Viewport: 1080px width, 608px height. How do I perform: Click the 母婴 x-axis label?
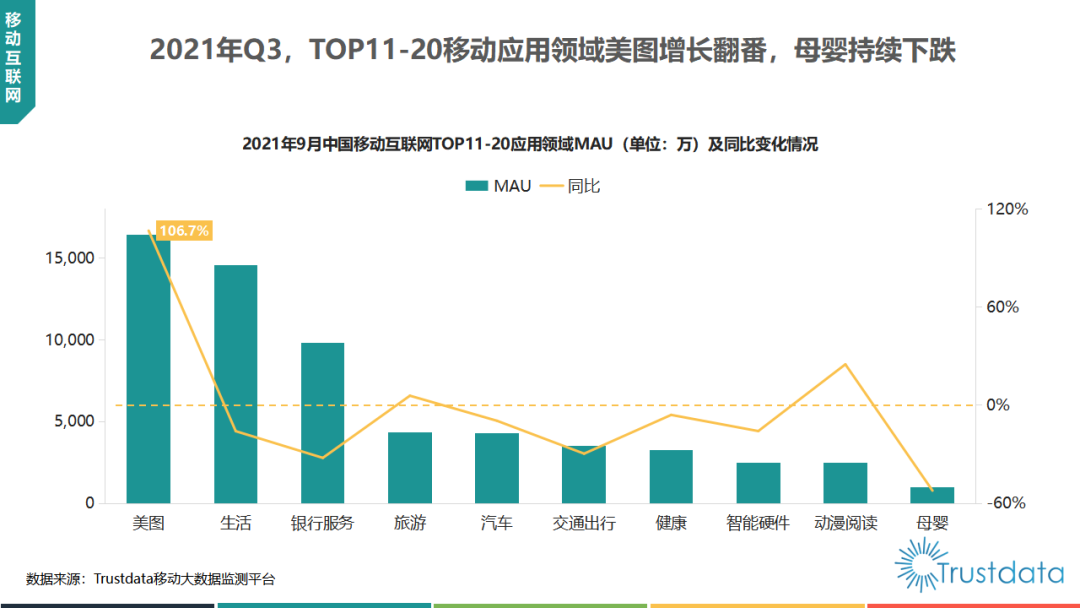(932, 523)
